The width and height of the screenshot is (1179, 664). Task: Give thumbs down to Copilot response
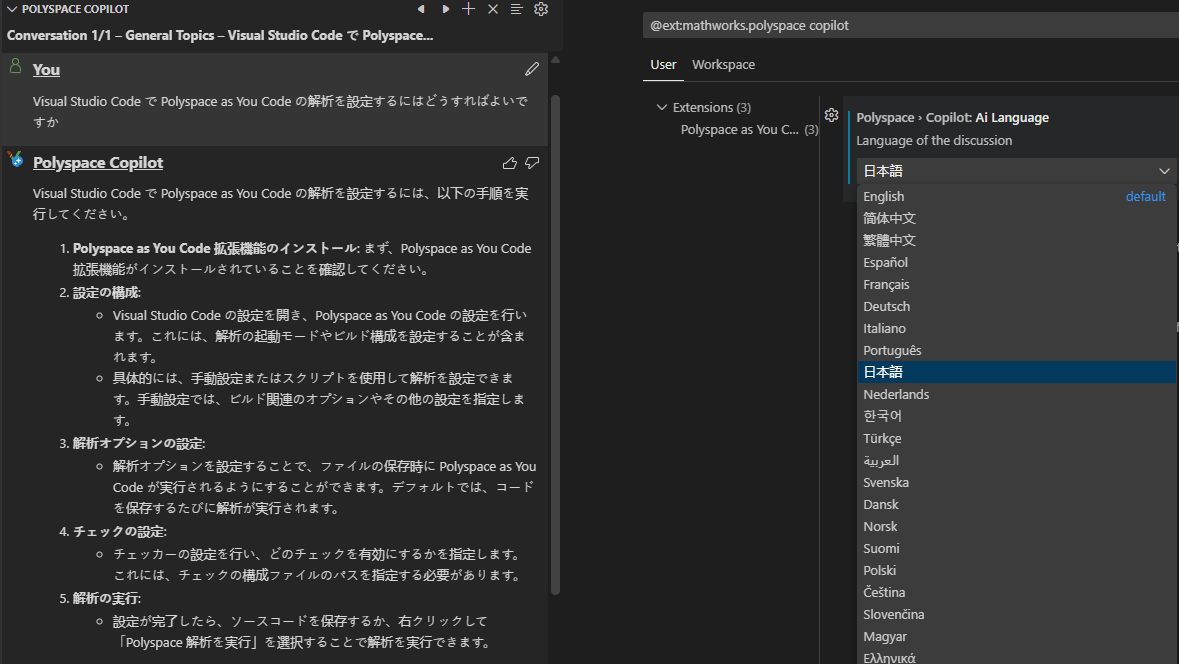(532, 163)
